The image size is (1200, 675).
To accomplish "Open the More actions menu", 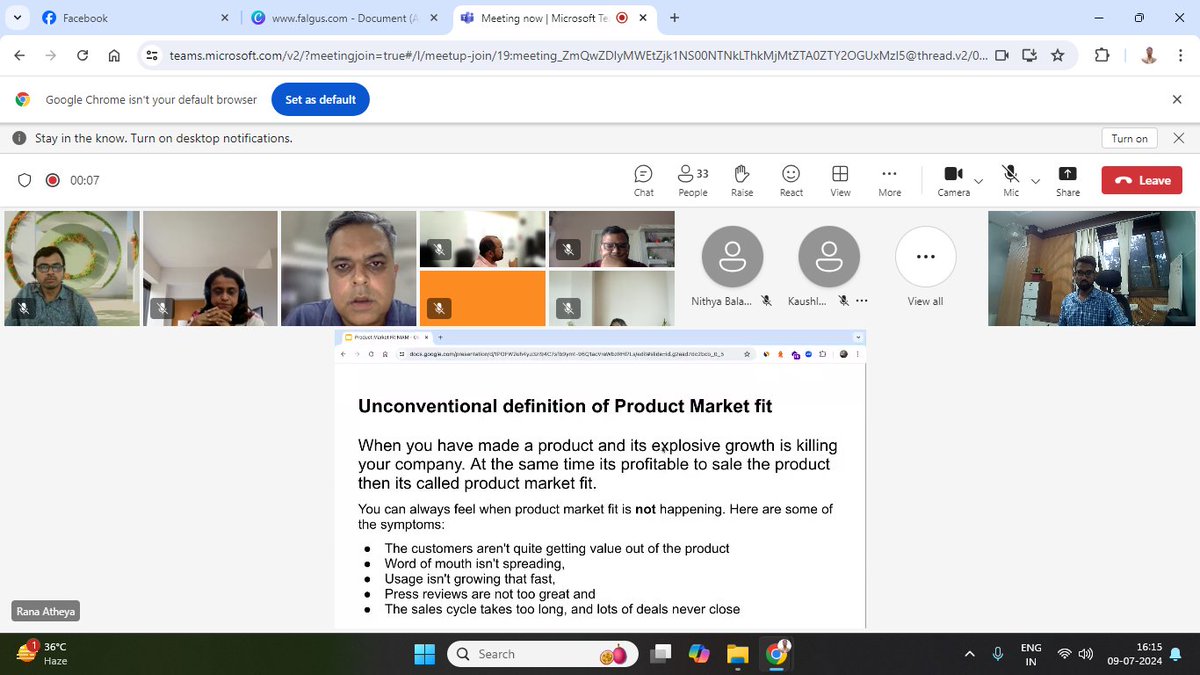I will coord(889,180).
